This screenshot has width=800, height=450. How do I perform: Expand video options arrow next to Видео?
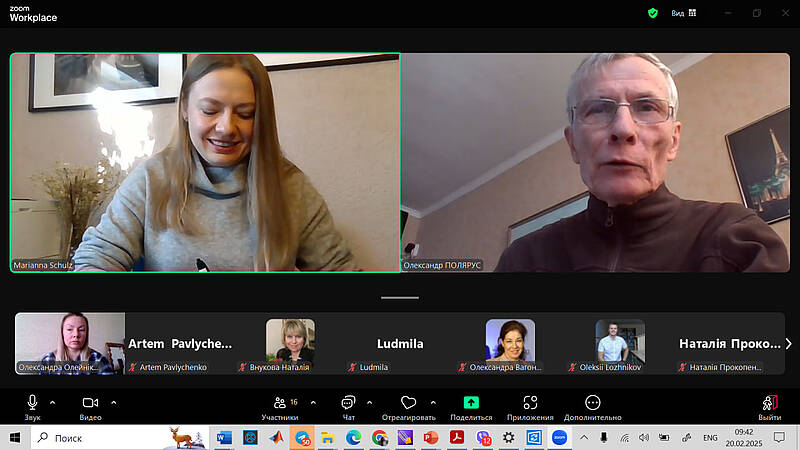(114, 402)
